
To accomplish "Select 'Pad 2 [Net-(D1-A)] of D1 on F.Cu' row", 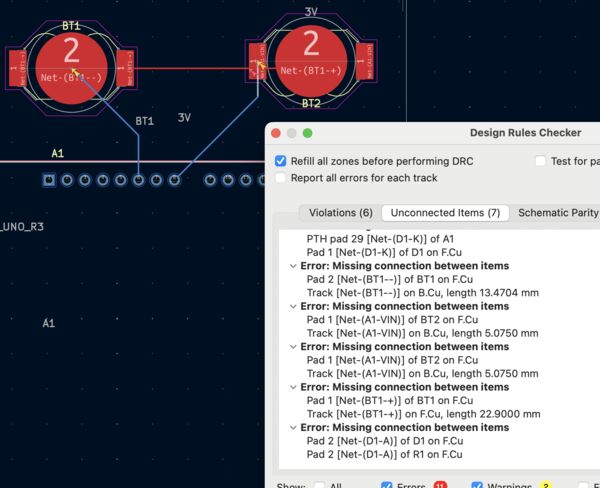I will pos(385,441).
